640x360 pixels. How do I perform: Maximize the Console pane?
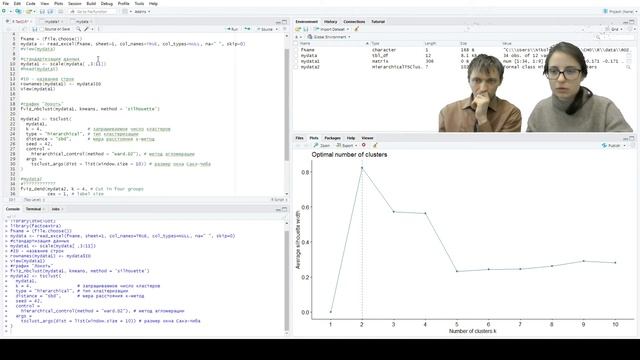click(284, 209)
